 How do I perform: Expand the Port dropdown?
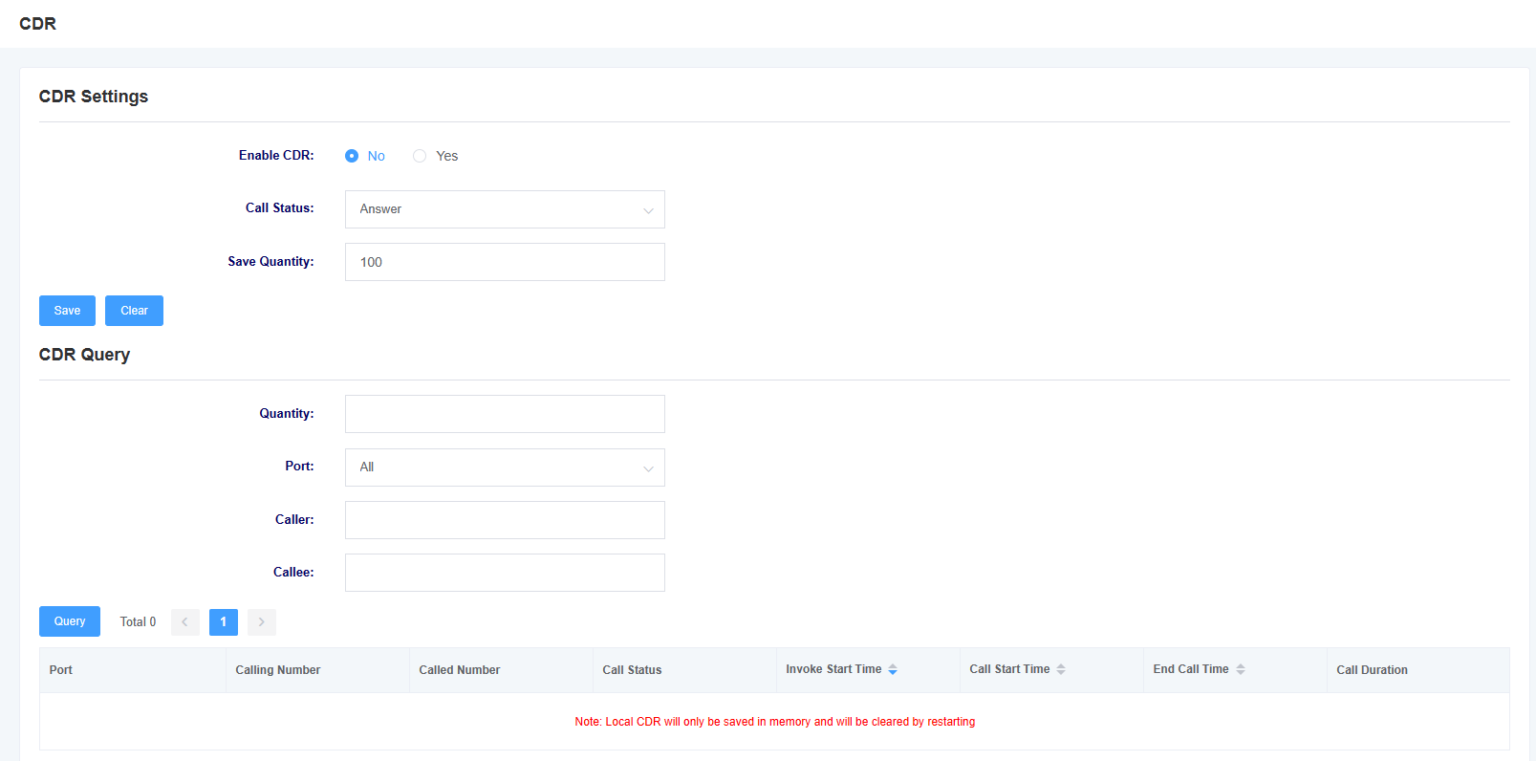click(504, 467)
